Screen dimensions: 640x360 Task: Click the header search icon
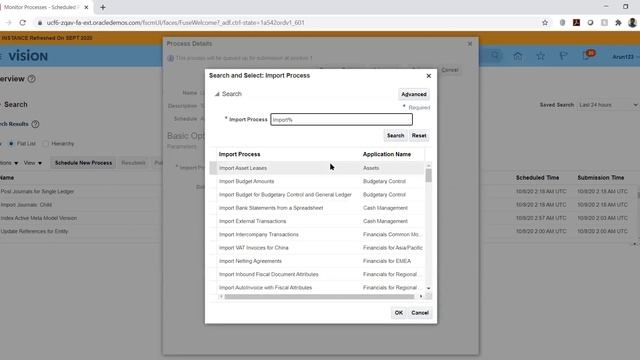point(495,56)
